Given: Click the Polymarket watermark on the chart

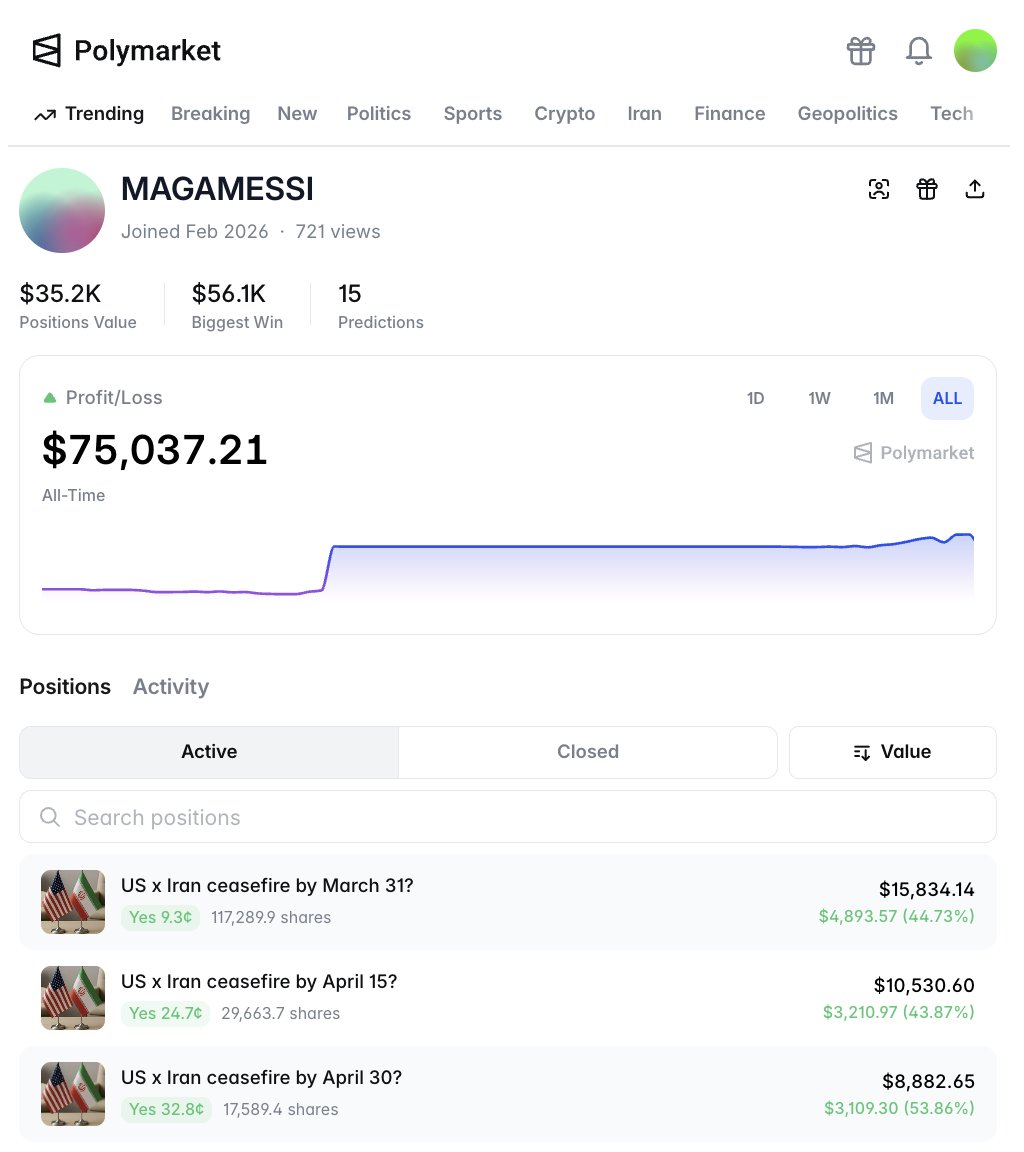Looking at the screenshot, I should [913, 452].
